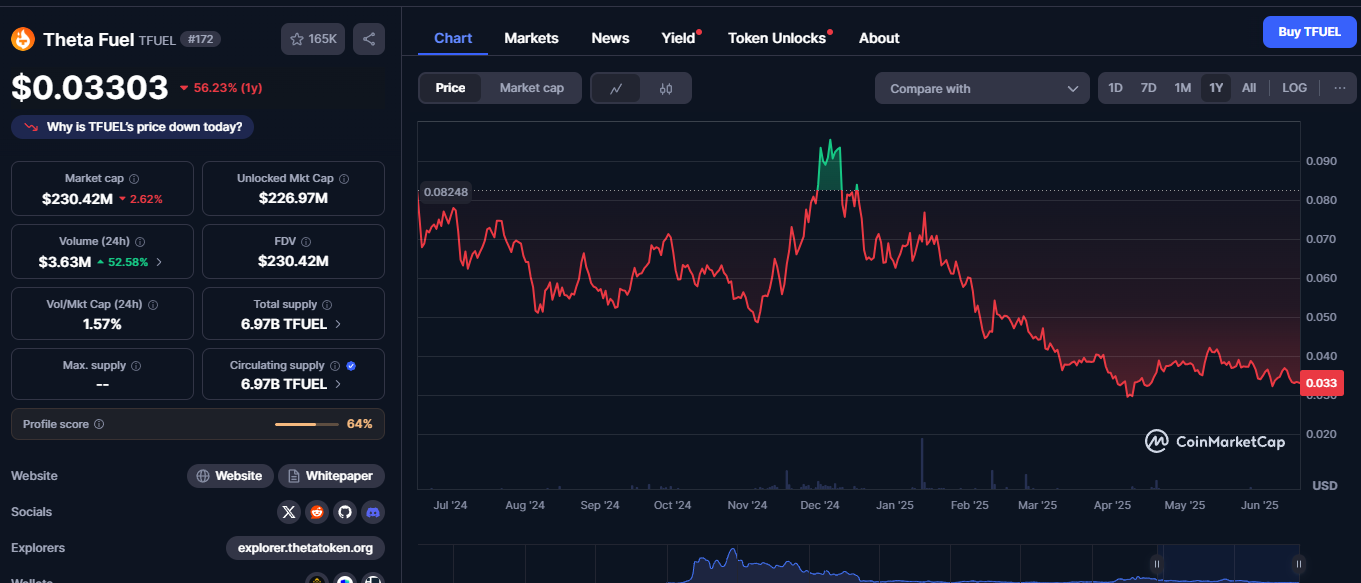The image size is (1361, 583).
Task: Click the Profile score 64% bar
Action: coord(308,424)
